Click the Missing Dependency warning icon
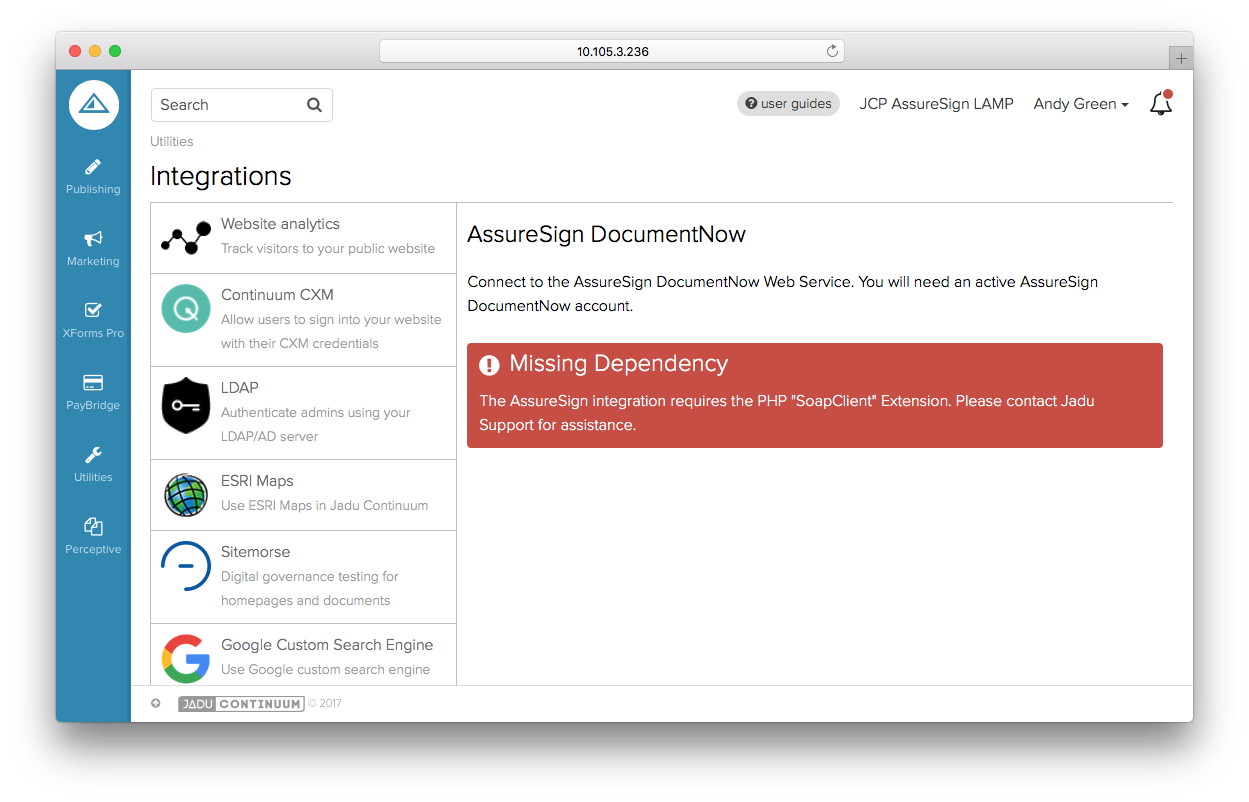The height and width of the screenshot is (802, 1249). click(x=489, y=365)
